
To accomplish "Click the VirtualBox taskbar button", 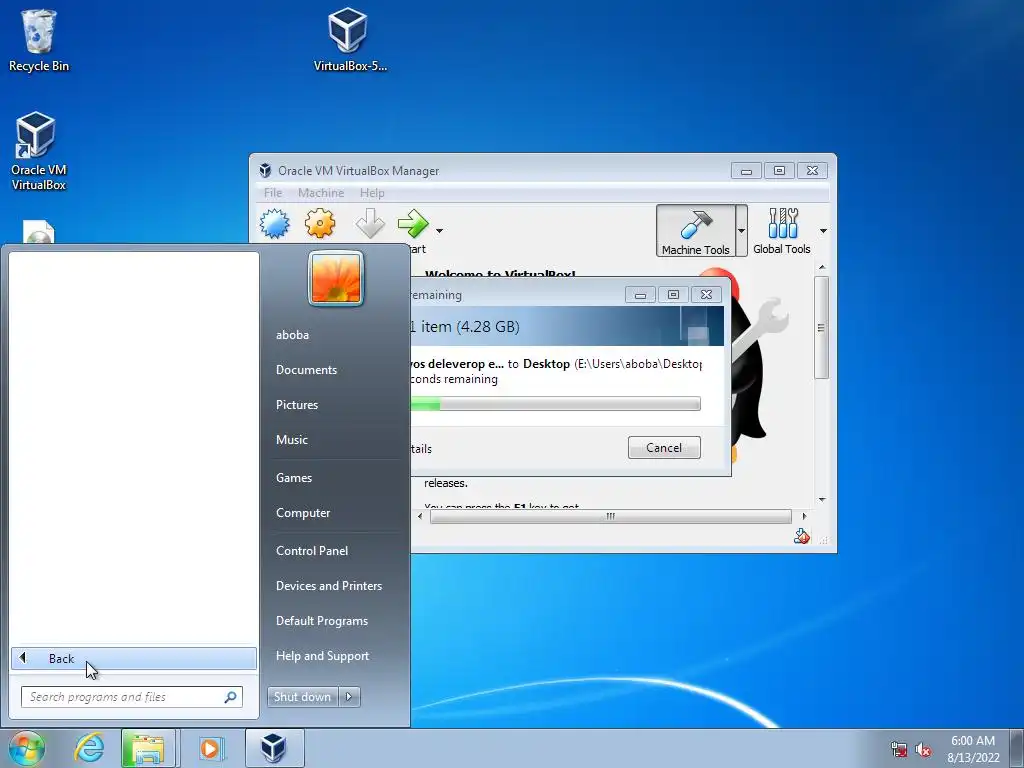I will coord(274,748).
